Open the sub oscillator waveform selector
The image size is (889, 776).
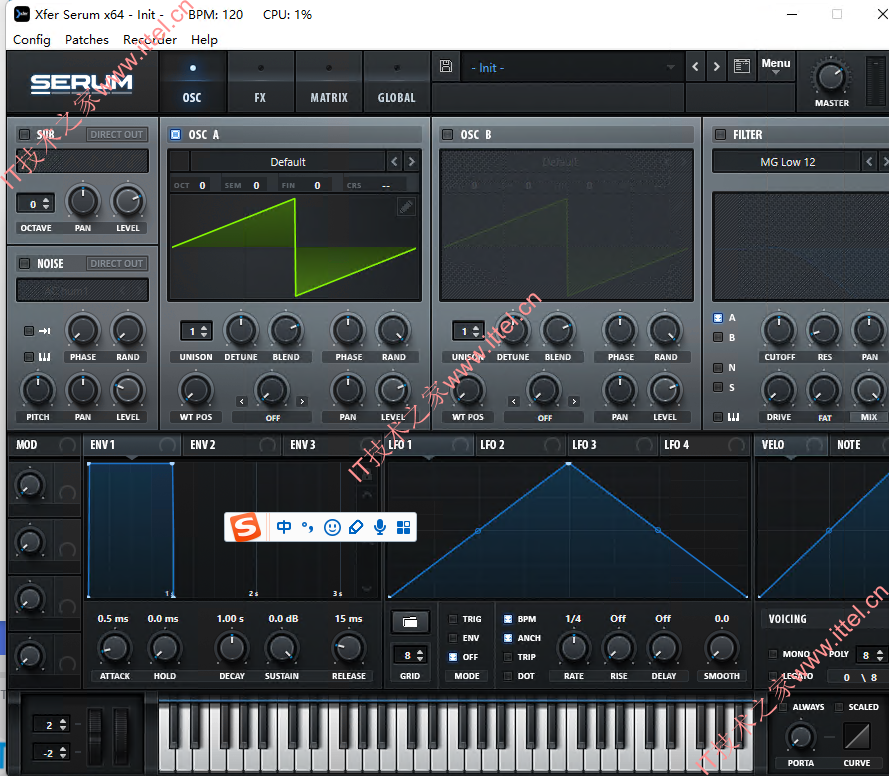pos(83,161)
